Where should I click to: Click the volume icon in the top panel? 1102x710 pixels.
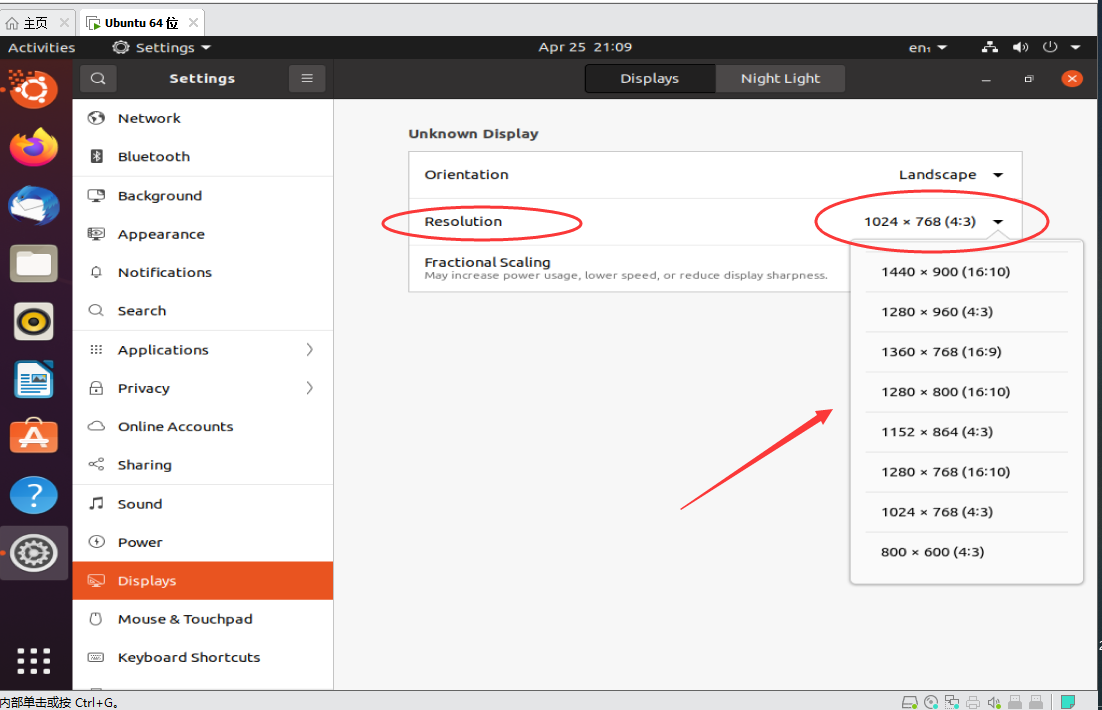(x=1020, y=46)
